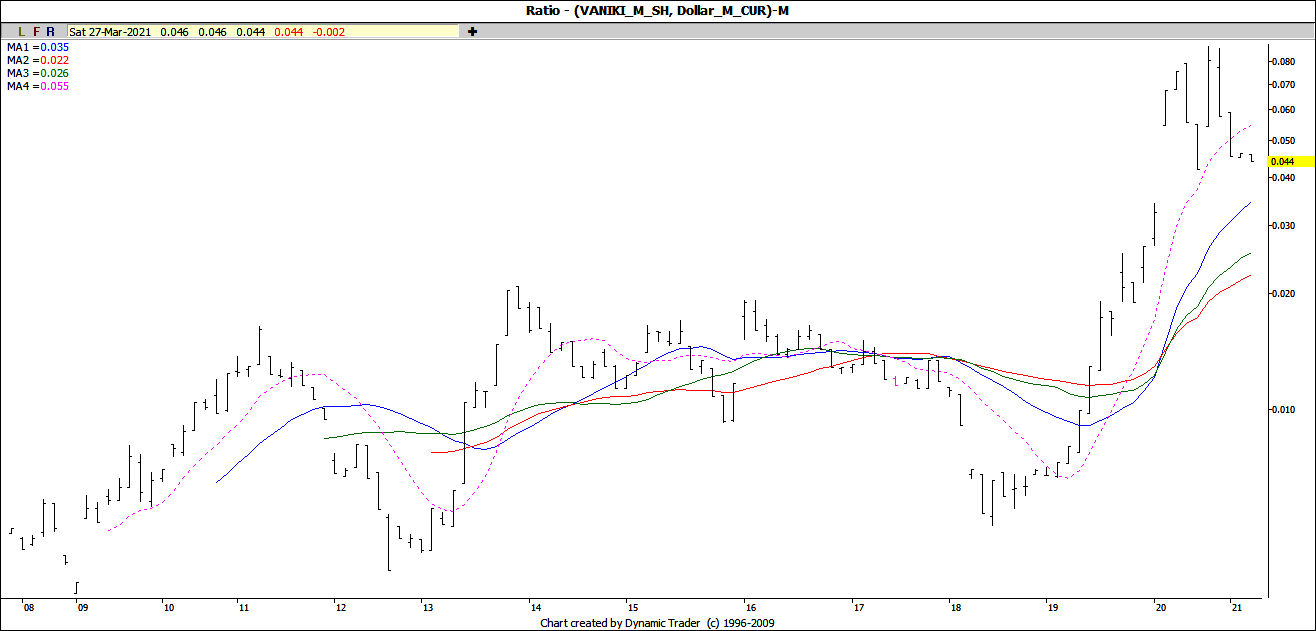
Task: Click the chart title "Ratio - (VANIKI_M_SH, Dollar_M_CUR)-M"
Action: click(658, 10)
